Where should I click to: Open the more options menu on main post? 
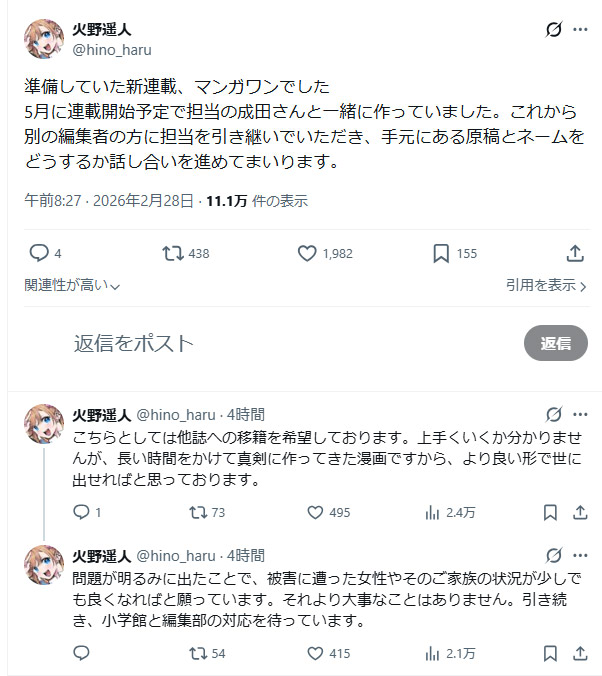[x=580, y=30]
